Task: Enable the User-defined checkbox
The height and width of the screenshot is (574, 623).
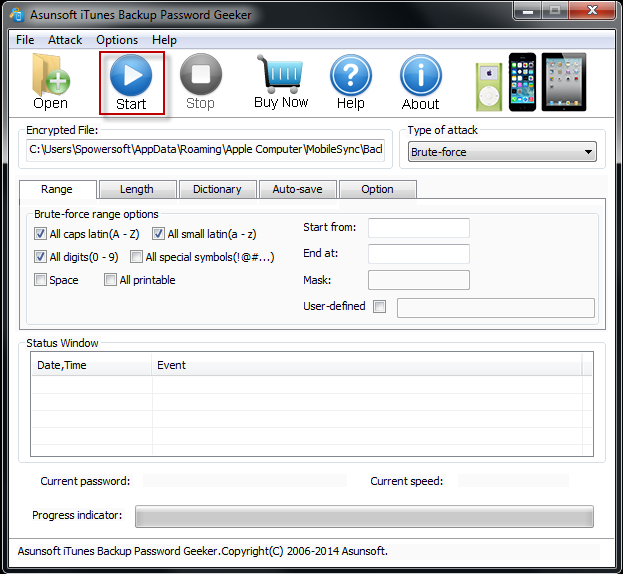Action: point(379,306)
